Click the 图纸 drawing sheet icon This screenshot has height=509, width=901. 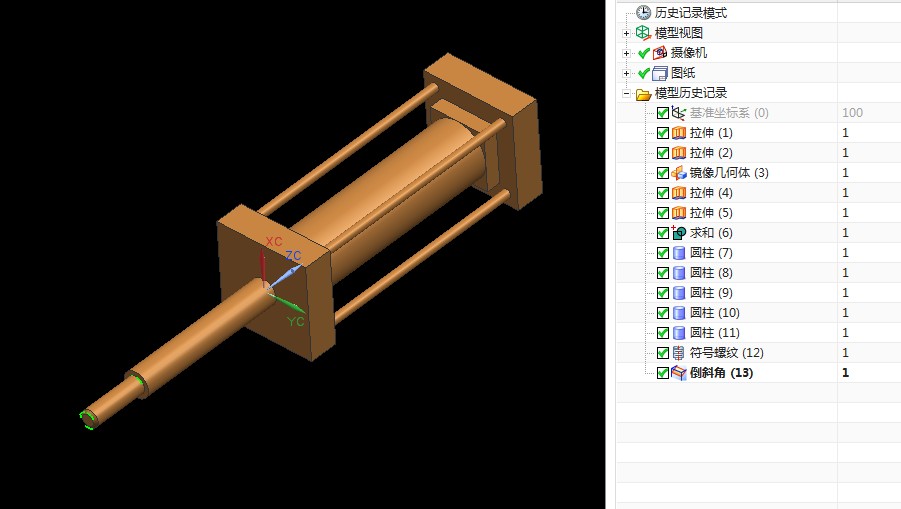(660, 73)
